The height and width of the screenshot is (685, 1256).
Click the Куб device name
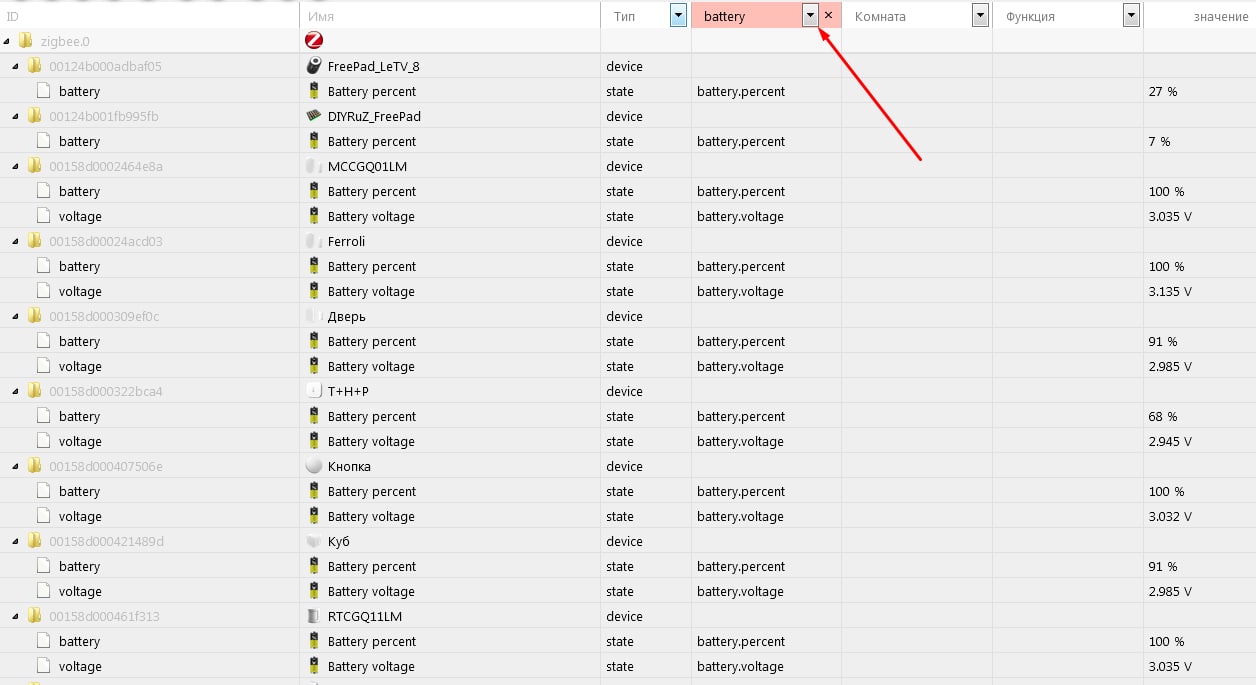[x=339, y=541]
